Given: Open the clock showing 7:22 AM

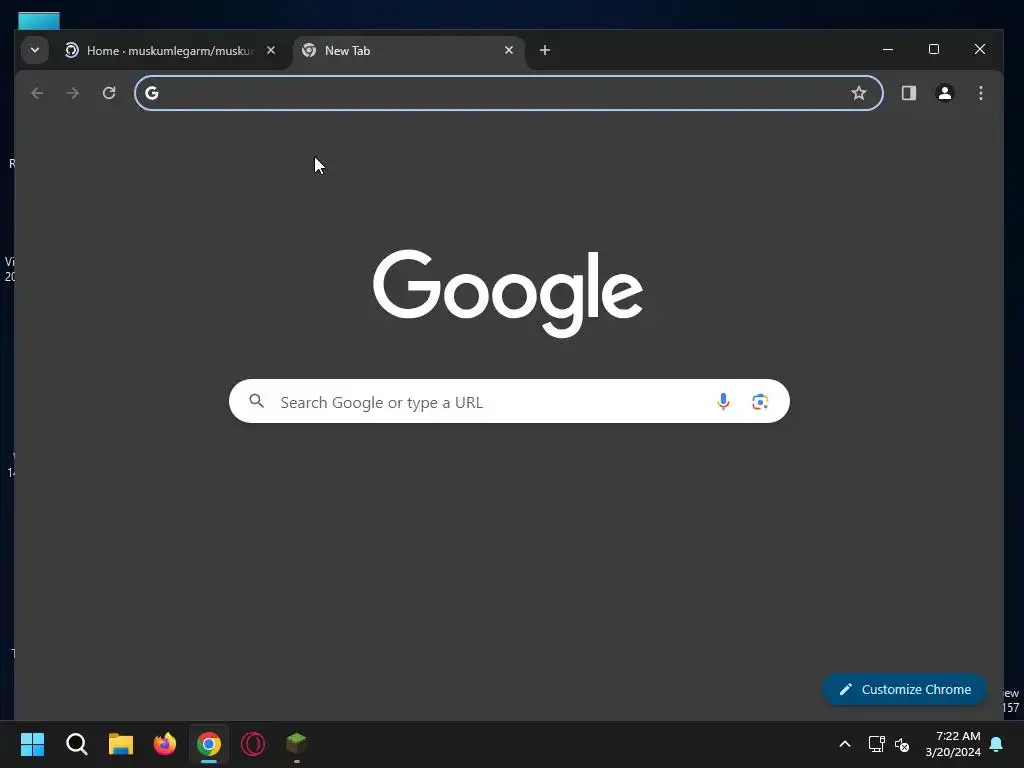Looking at the screenshot, I should coord(953,744).
